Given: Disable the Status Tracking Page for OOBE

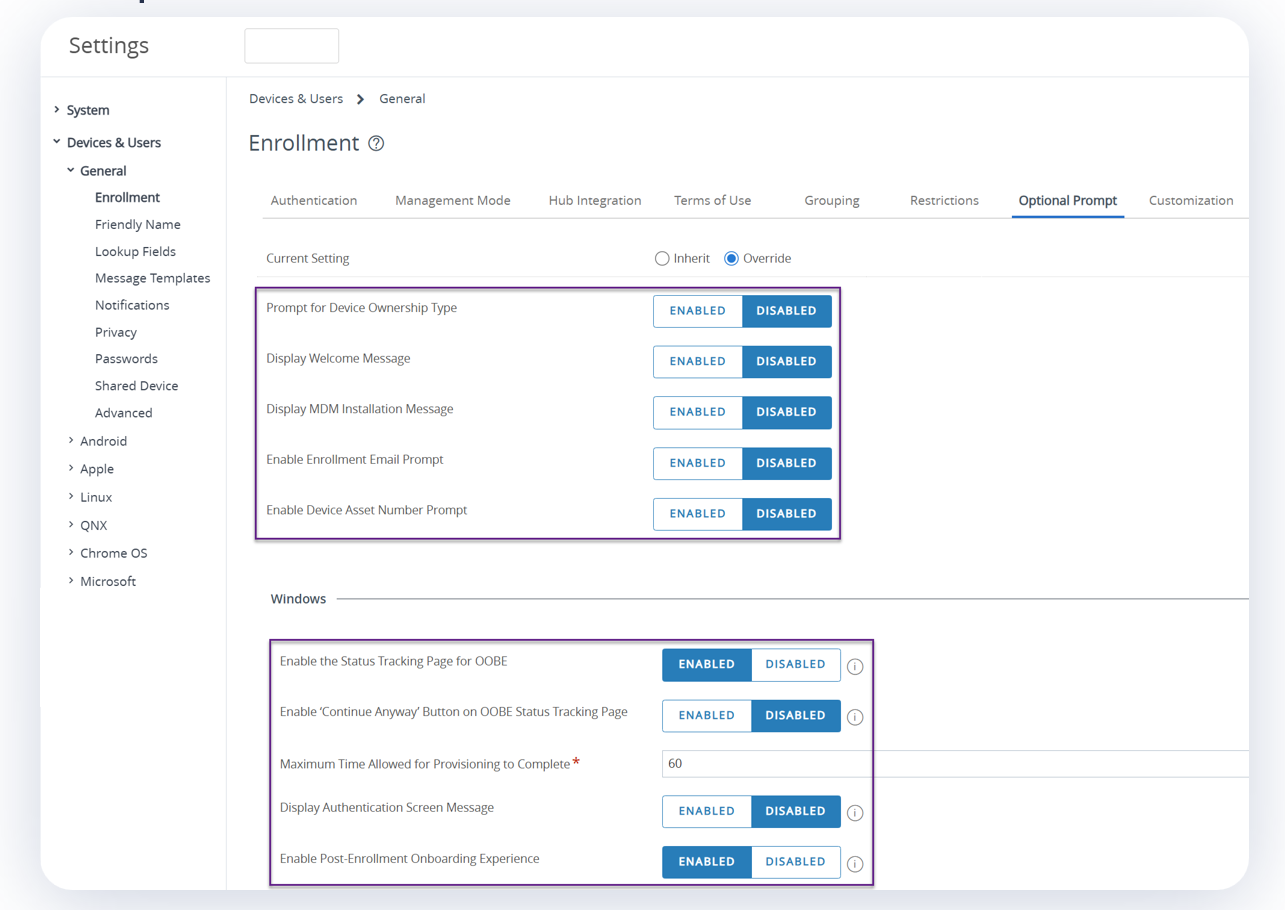Looking at the screenshot, I should pyautogui.click(x=795, y=665).
